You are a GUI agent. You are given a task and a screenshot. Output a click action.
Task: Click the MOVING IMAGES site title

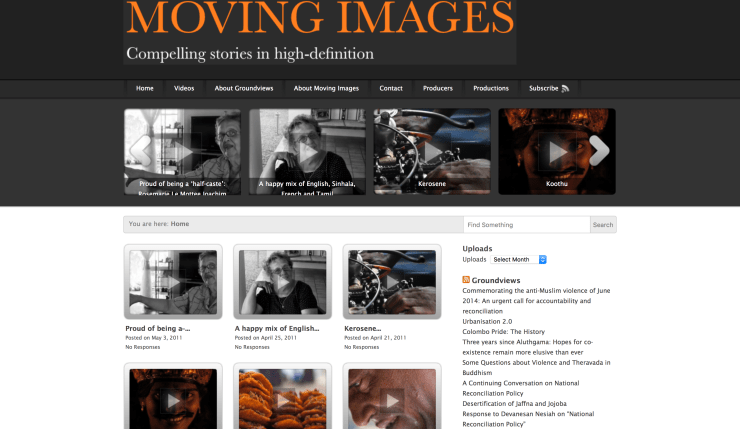[x=320, y=17]
